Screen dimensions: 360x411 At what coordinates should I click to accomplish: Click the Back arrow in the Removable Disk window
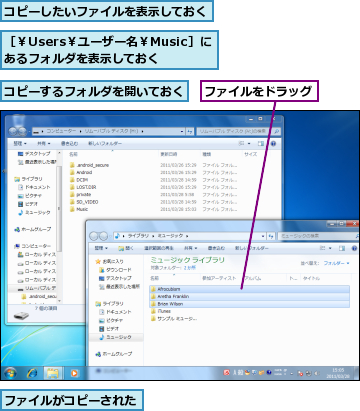click(14, 131)
